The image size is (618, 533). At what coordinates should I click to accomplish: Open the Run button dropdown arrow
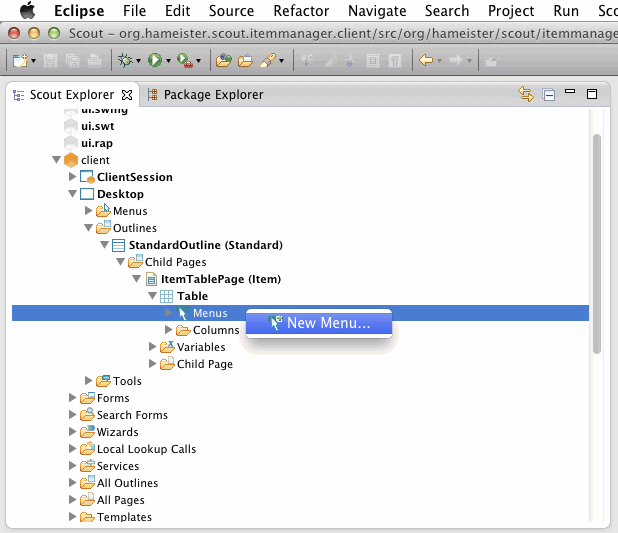(169, 62)
